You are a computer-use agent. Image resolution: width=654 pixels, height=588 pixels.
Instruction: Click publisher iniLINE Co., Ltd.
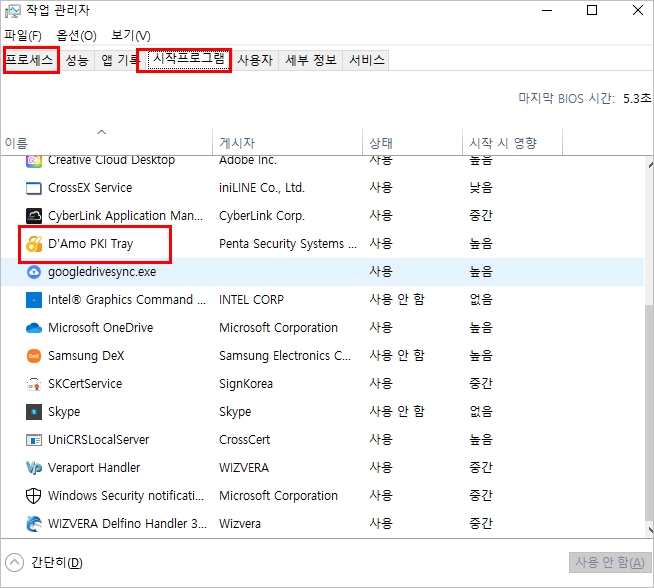coord(262,188)
